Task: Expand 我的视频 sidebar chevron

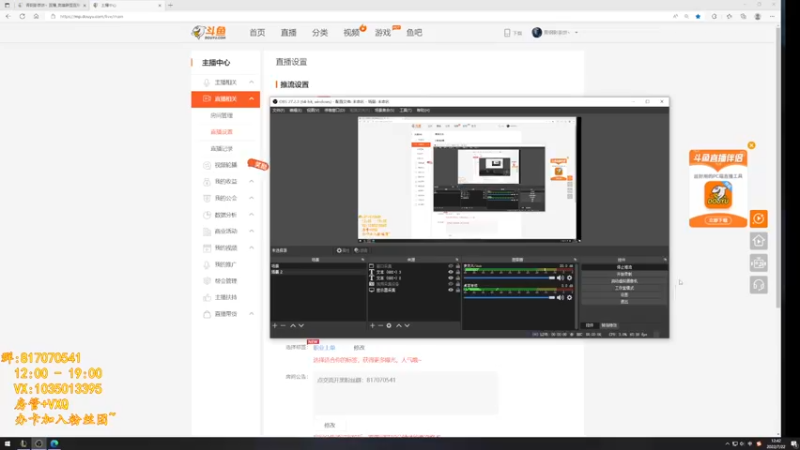Action: pyautogui.click(x=252, y=248)
